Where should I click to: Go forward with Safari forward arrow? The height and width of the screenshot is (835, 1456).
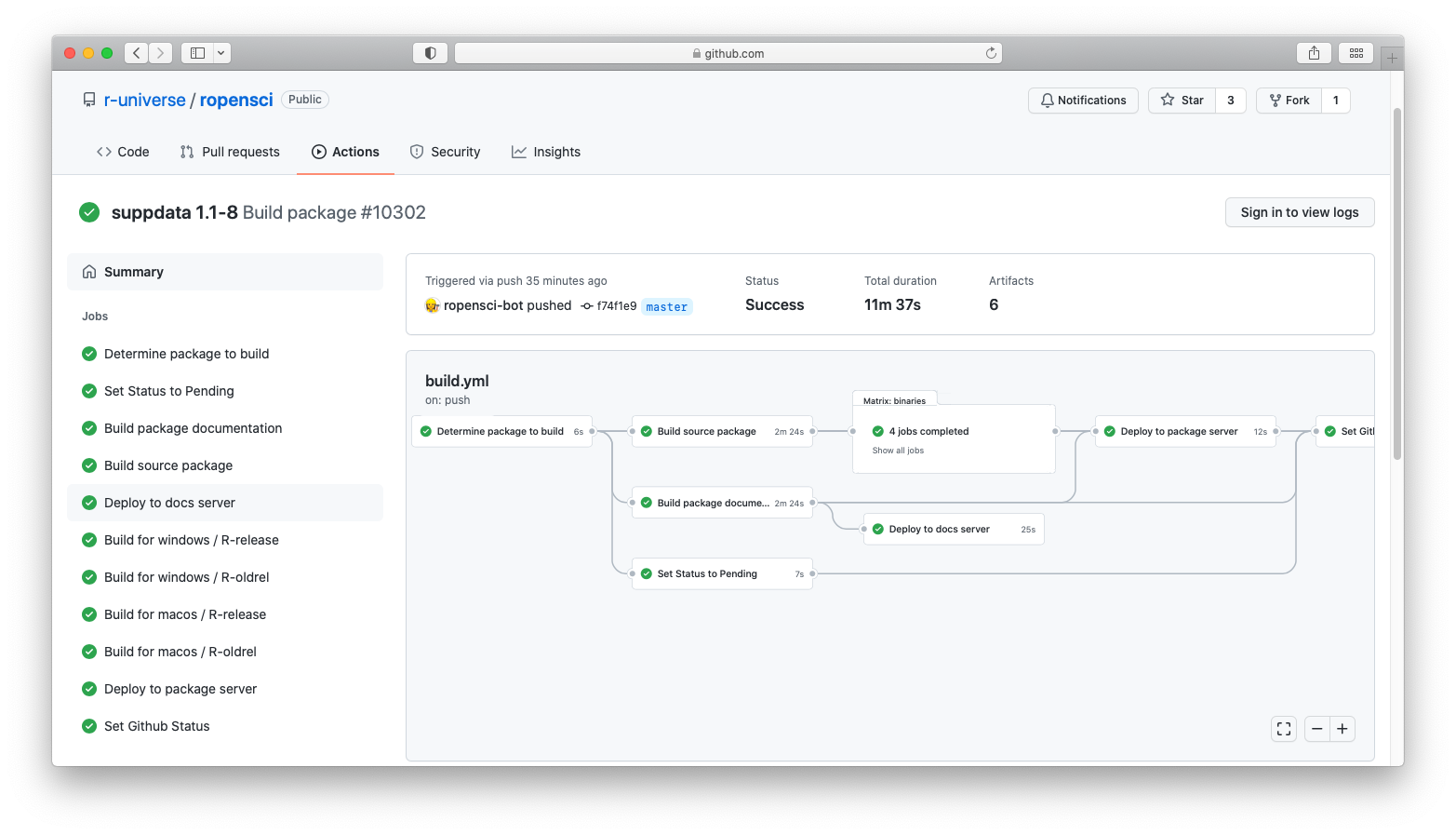161,53
